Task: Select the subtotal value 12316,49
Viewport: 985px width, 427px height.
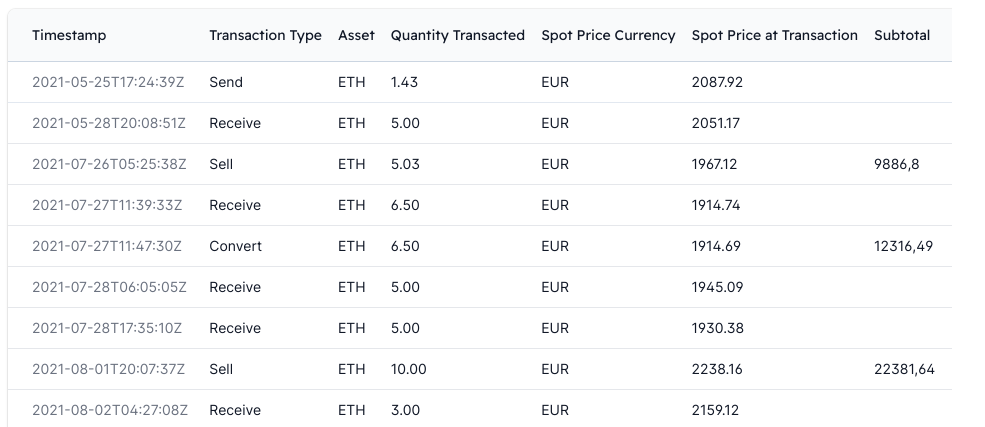Action: click(x=903, y=246)
